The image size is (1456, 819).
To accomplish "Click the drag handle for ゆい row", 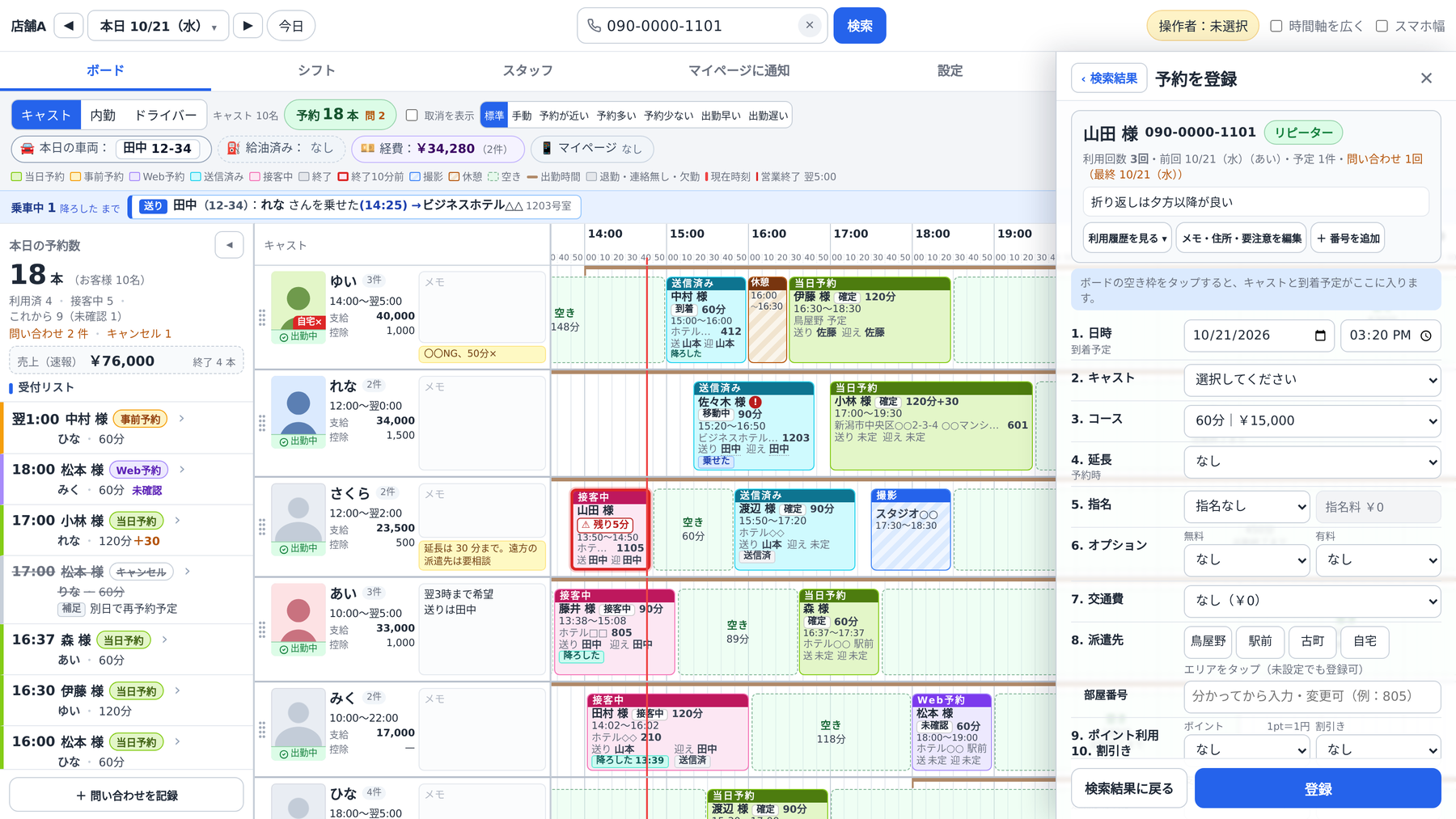I will point(262,318).
